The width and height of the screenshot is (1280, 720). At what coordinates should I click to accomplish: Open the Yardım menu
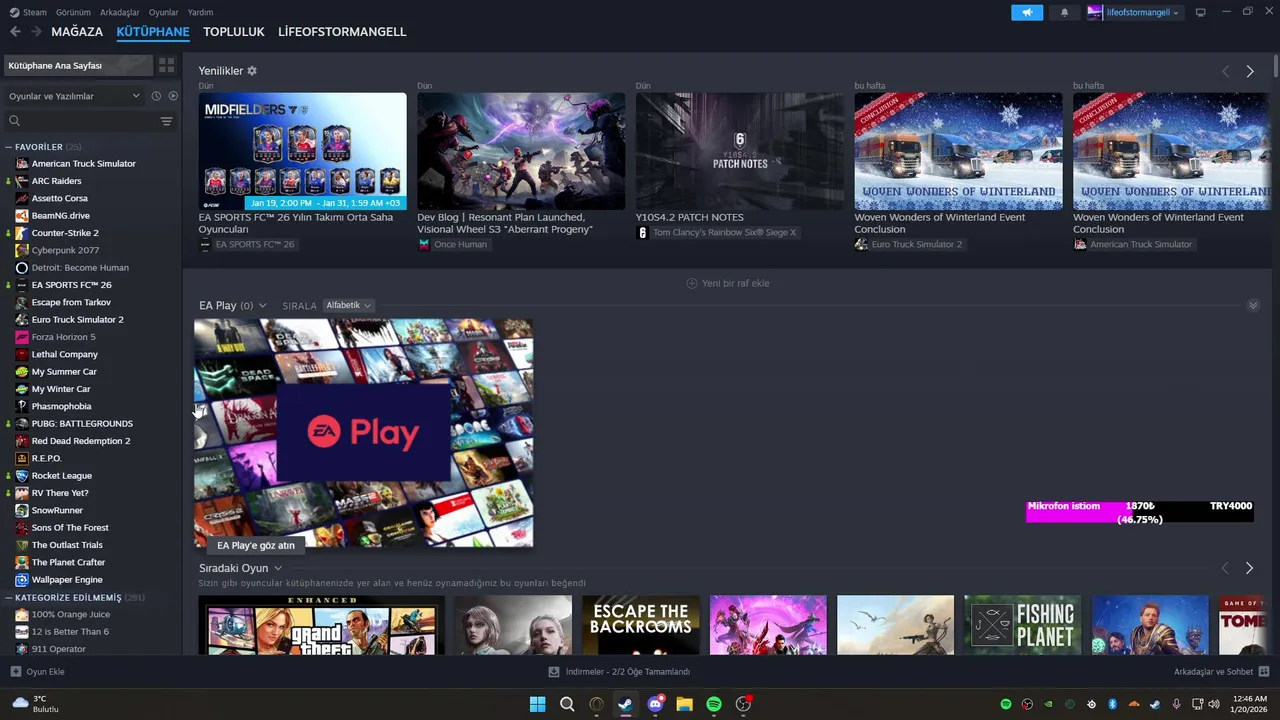pos(200,12)
